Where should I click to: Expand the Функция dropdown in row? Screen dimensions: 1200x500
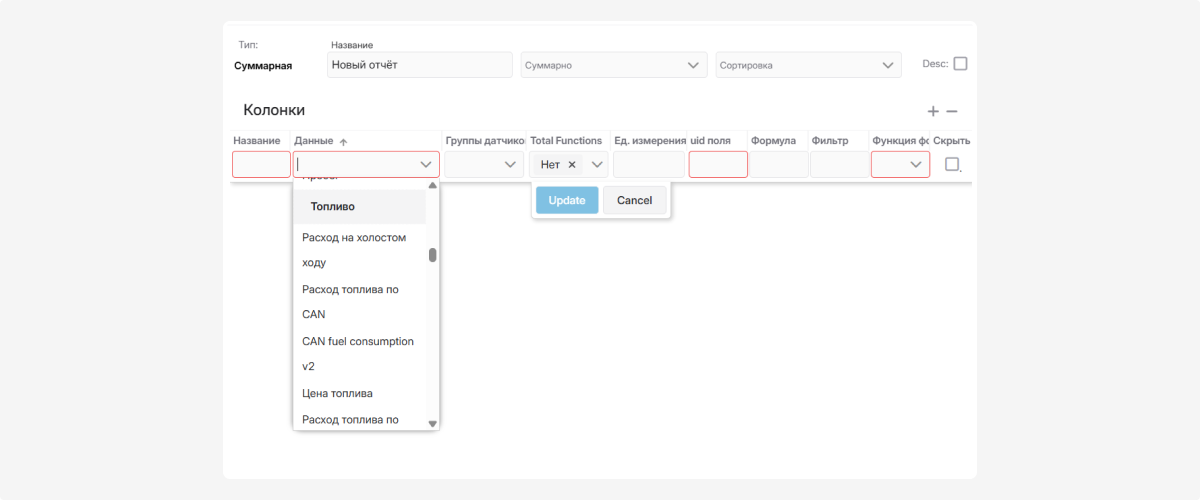click(900, 165)
